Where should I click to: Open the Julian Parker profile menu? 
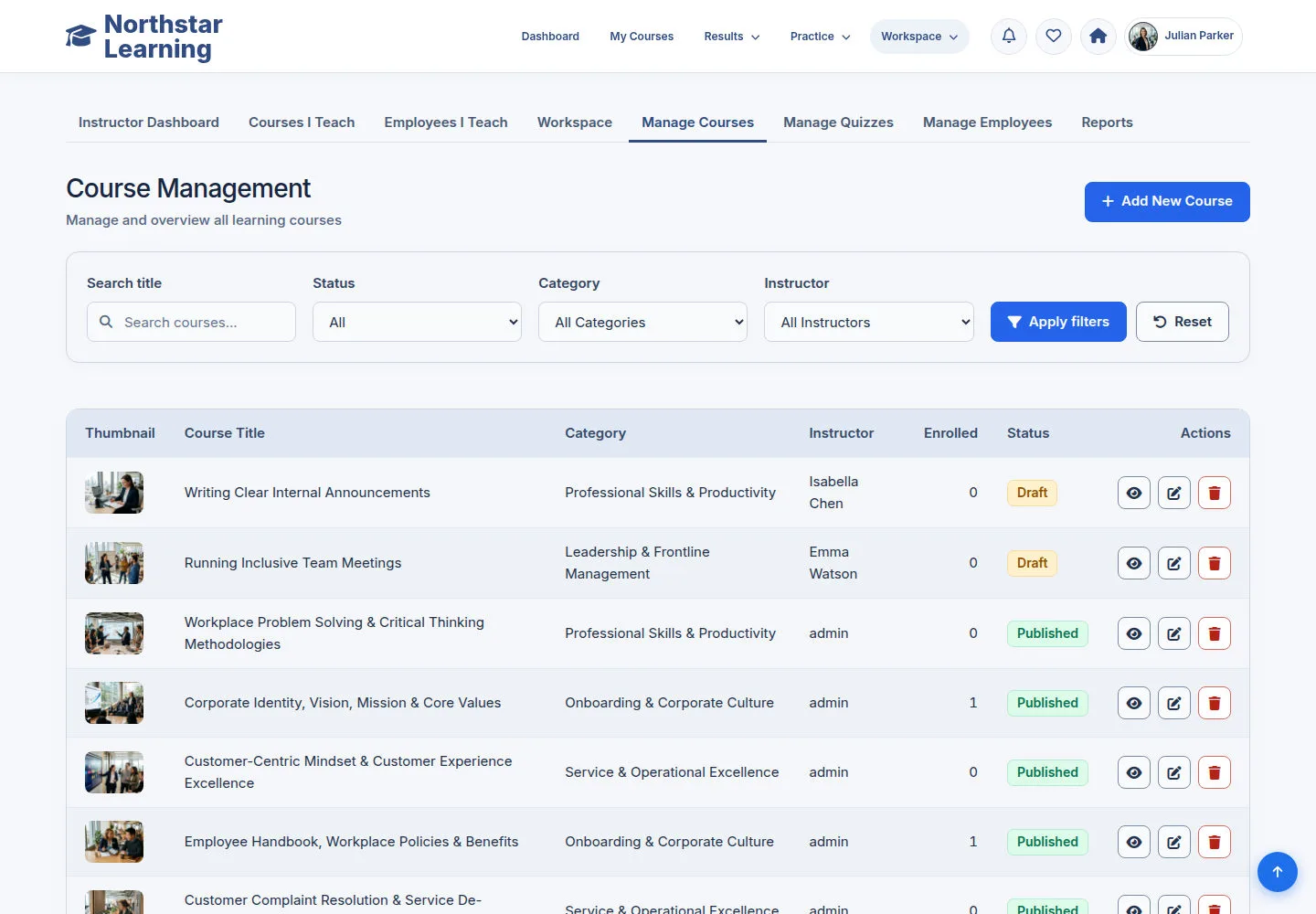click(1183, 37)
